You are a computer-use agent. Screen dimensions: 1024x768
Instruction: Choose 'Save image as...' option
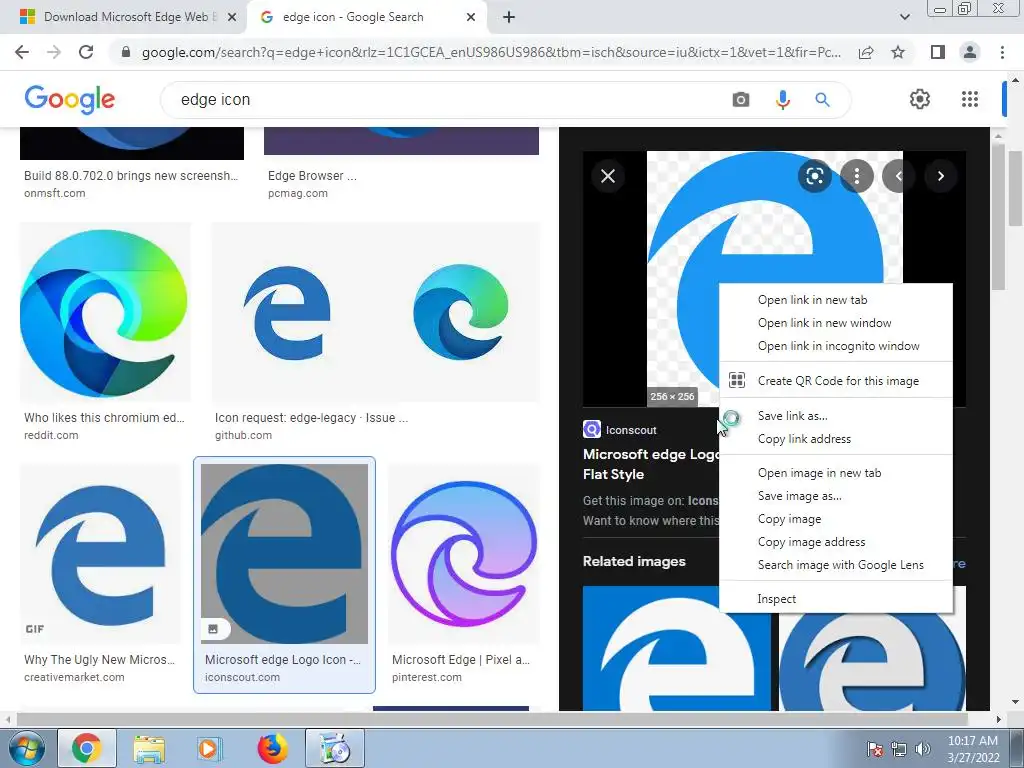pyautogui.click(x=836, y=496)
